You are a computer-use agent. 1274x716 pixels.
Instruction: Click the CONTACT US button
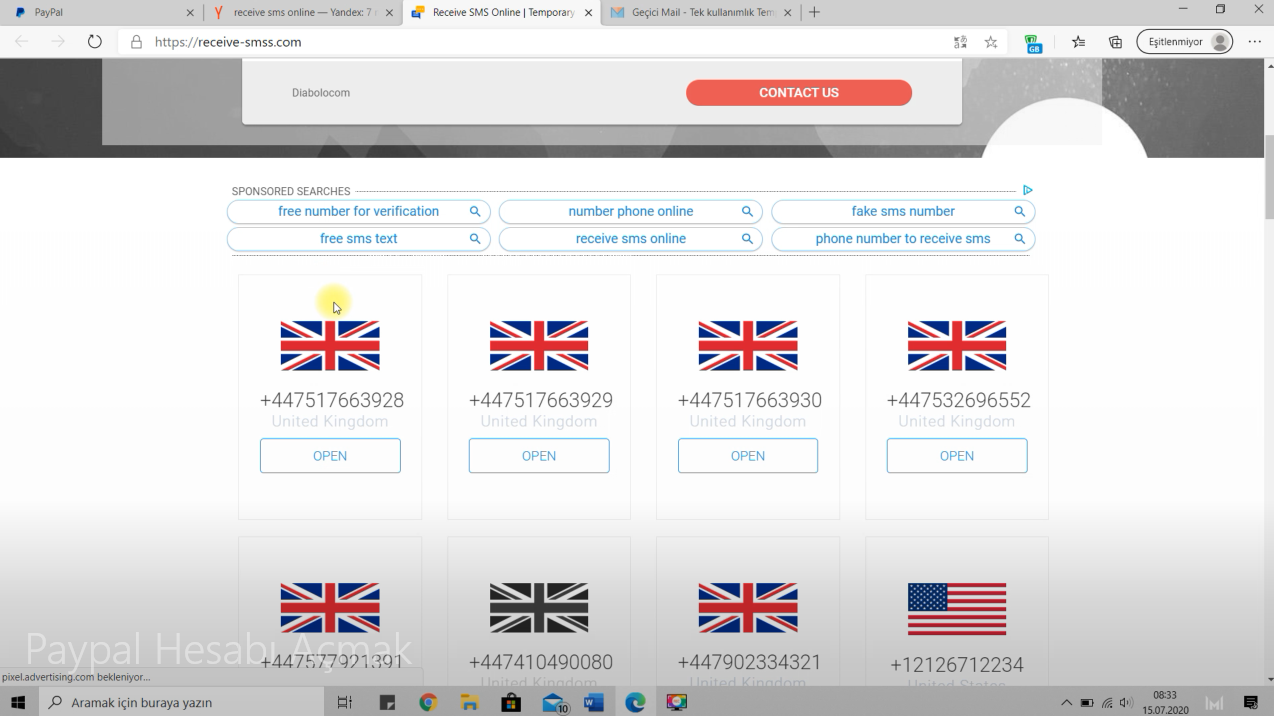pos(799,92)
